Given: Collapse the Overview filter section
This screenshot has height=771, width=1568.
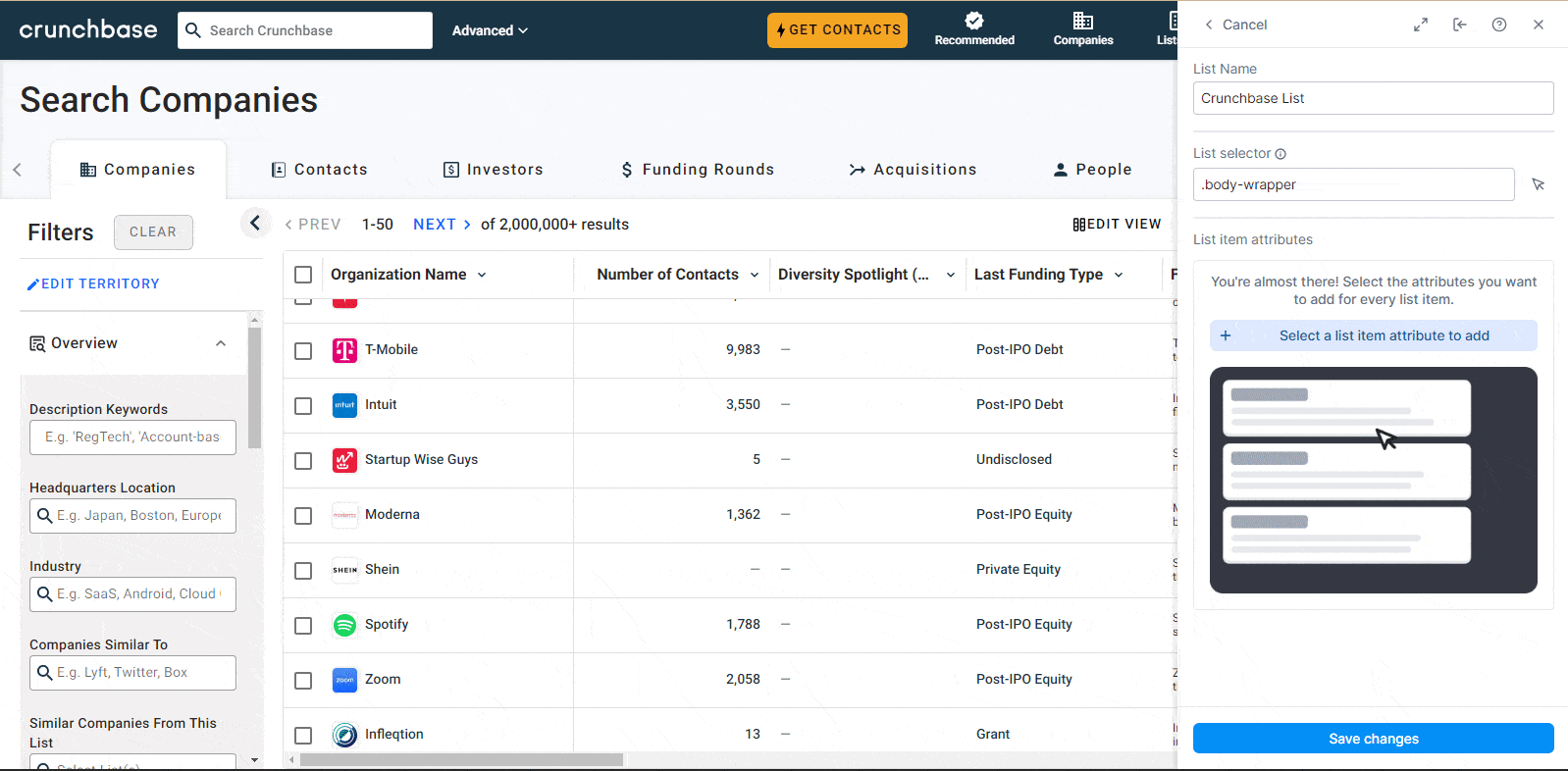Looking at the screenshot, I should point(221,343).
